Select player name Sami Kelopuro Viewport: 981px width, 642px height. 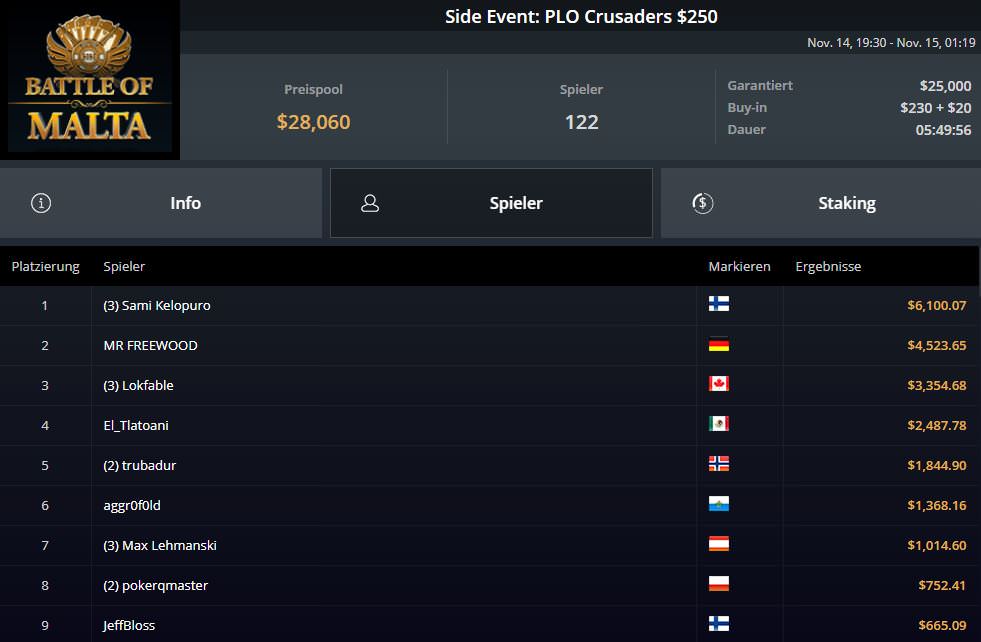coord(157,305)
